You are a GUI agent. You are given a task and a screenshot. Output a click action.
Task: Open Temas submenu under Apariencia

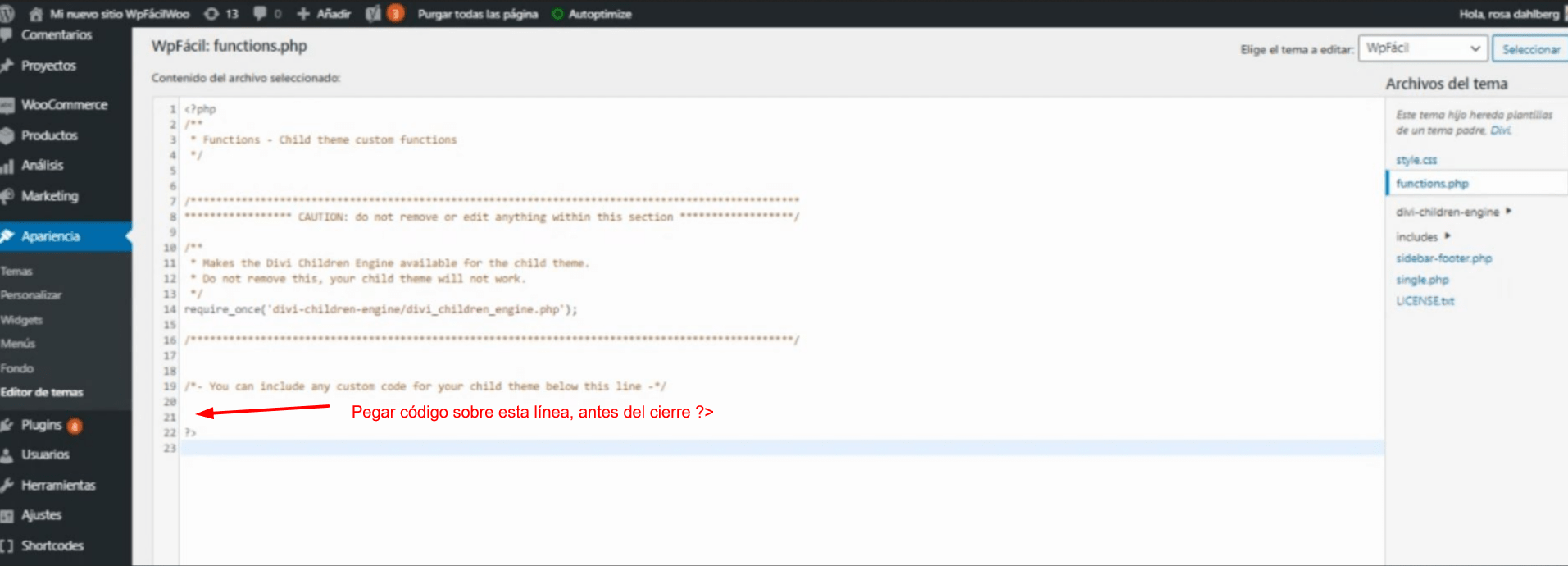(16, 271)
